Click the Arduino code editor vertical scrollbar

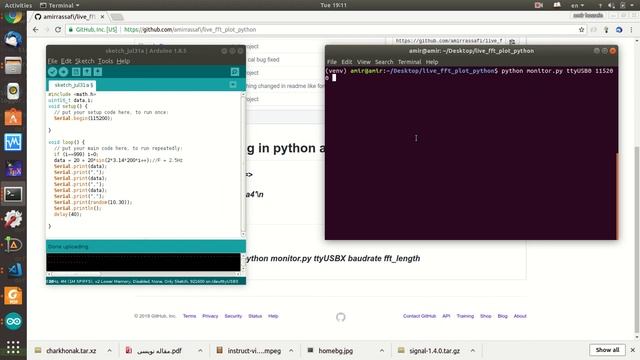pos(243,163)
